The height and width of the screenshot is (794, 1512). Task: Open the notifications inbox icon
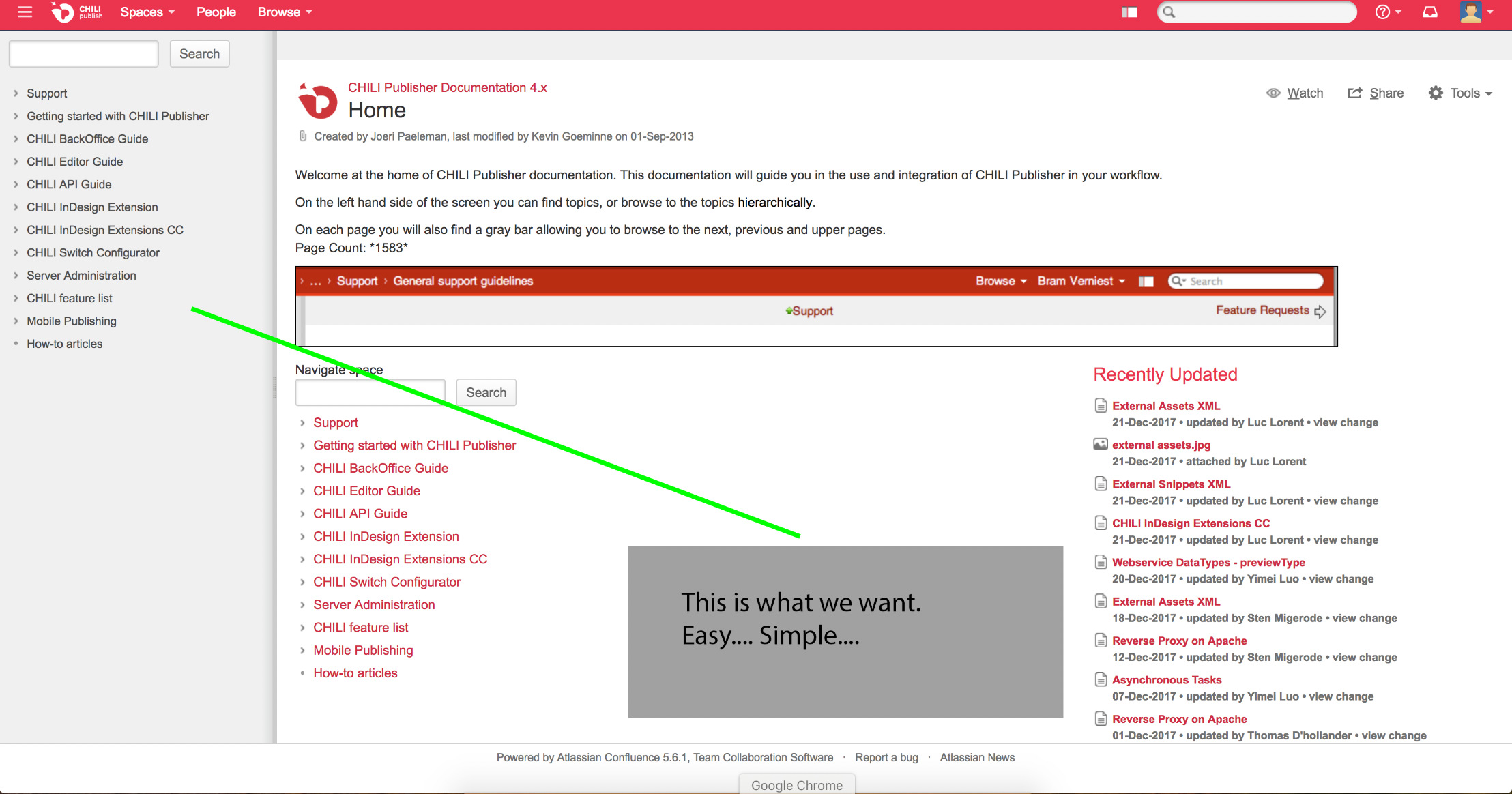[x=1430, y=12]
